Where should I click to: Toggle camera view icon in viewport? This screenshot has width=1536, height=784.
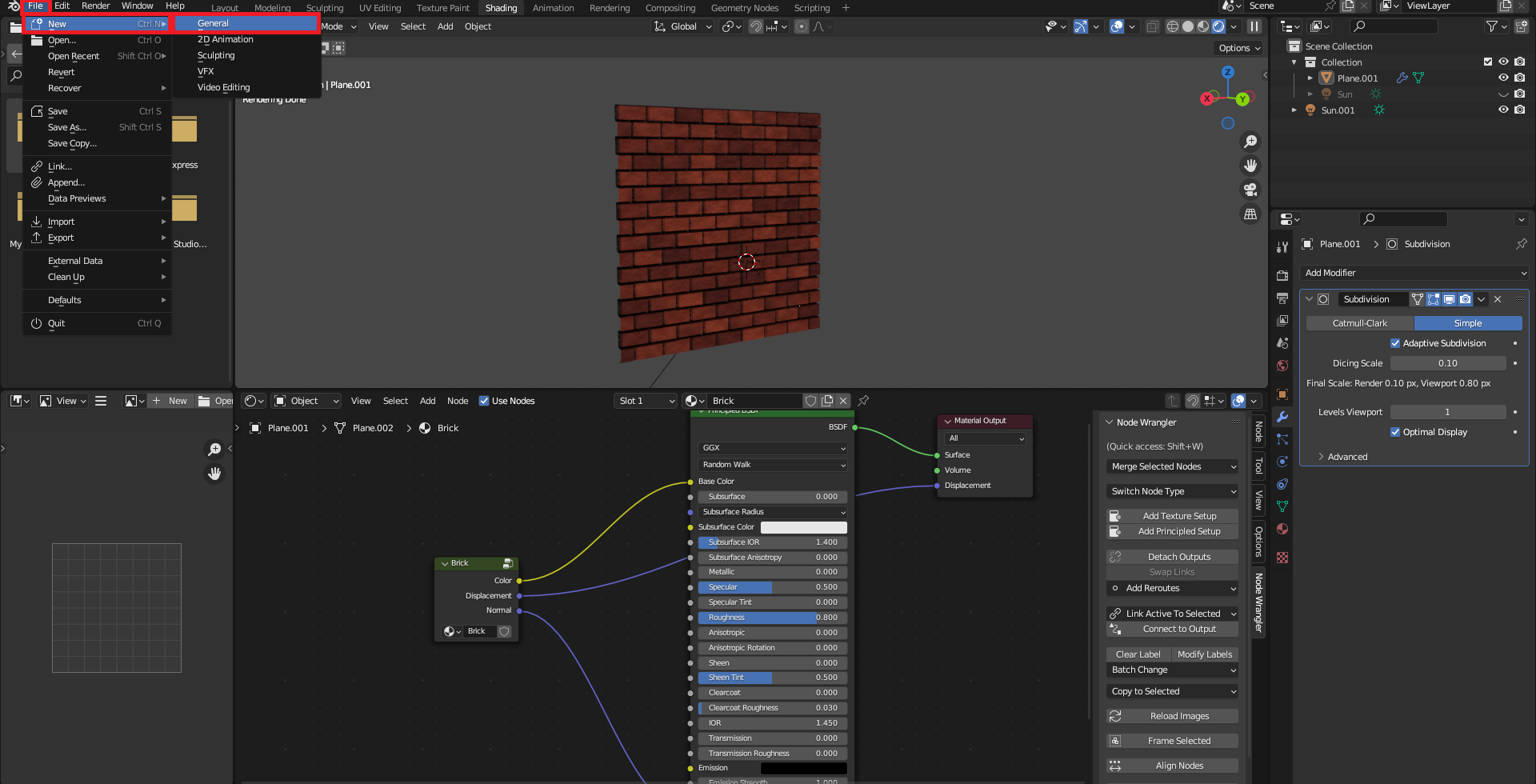pos(1250,190)
